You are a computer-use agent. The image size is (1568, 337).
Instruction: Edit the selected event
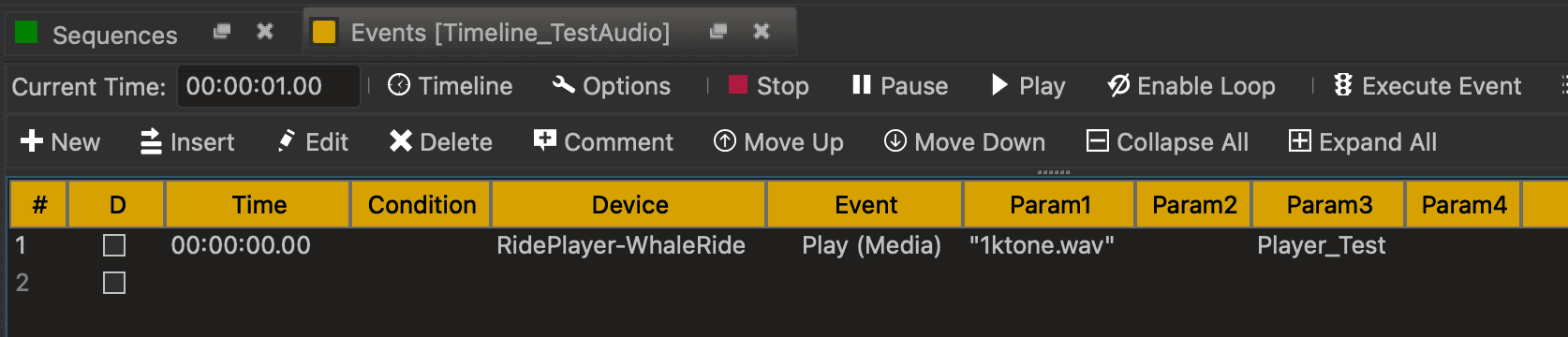pyautogui.click(x=313, y=142)
